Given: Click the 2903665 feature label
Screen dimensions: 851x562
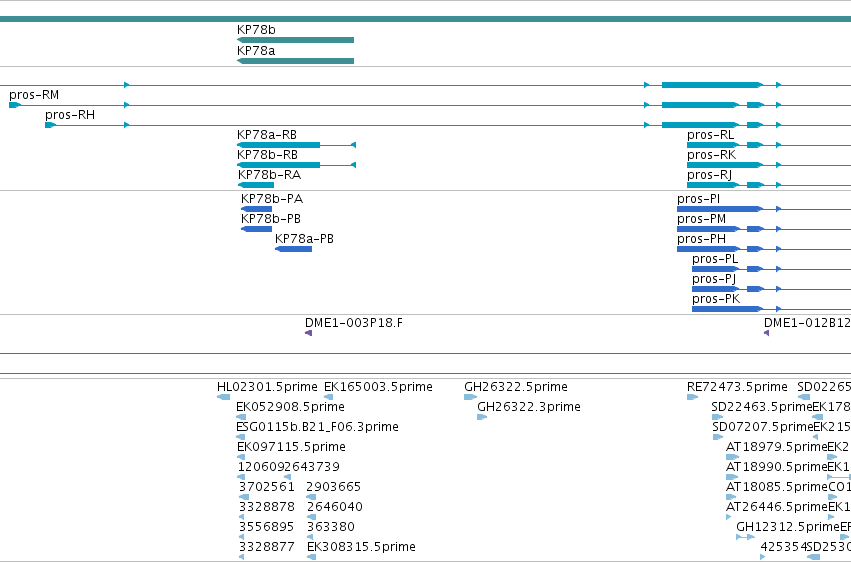Looking at the screenshot, I should (333, 487).
